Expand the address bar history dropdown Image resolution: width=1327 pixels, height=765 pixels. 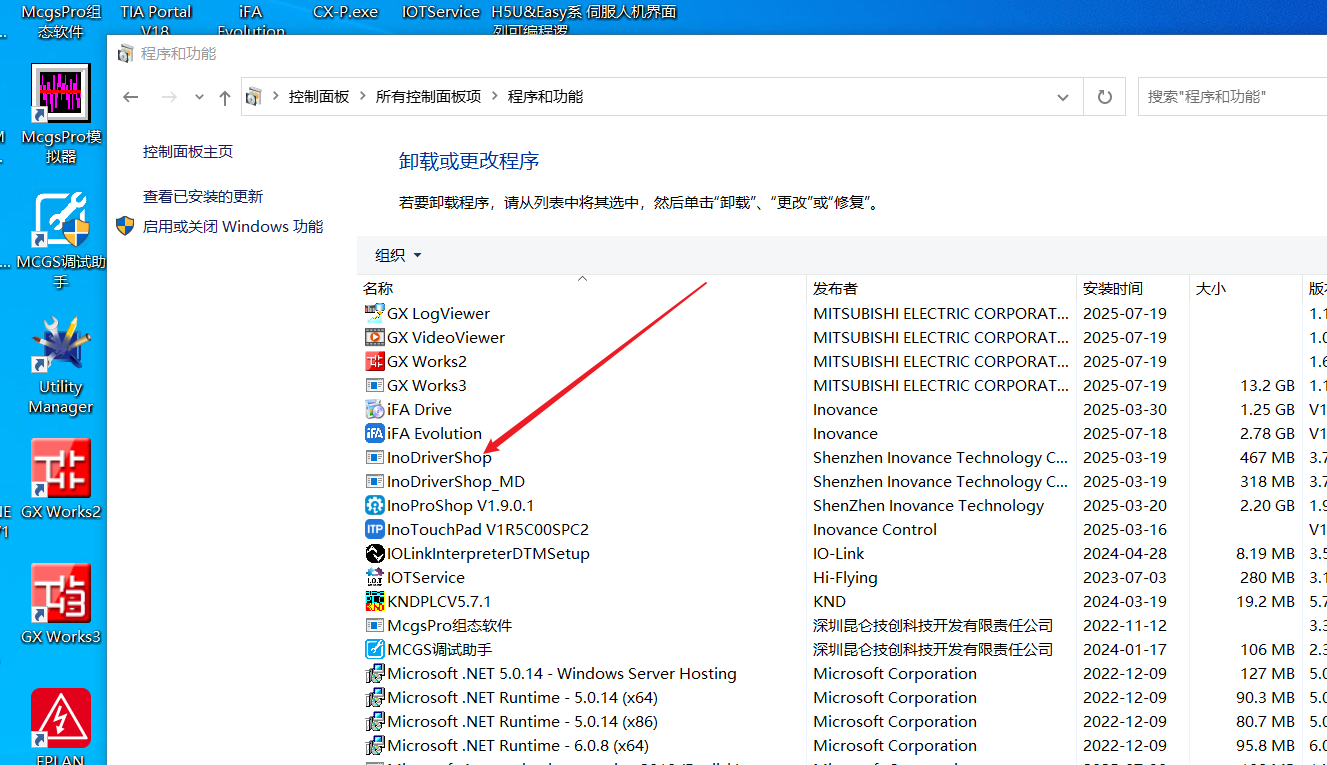pyautogui.click(x=1062, y=97)
